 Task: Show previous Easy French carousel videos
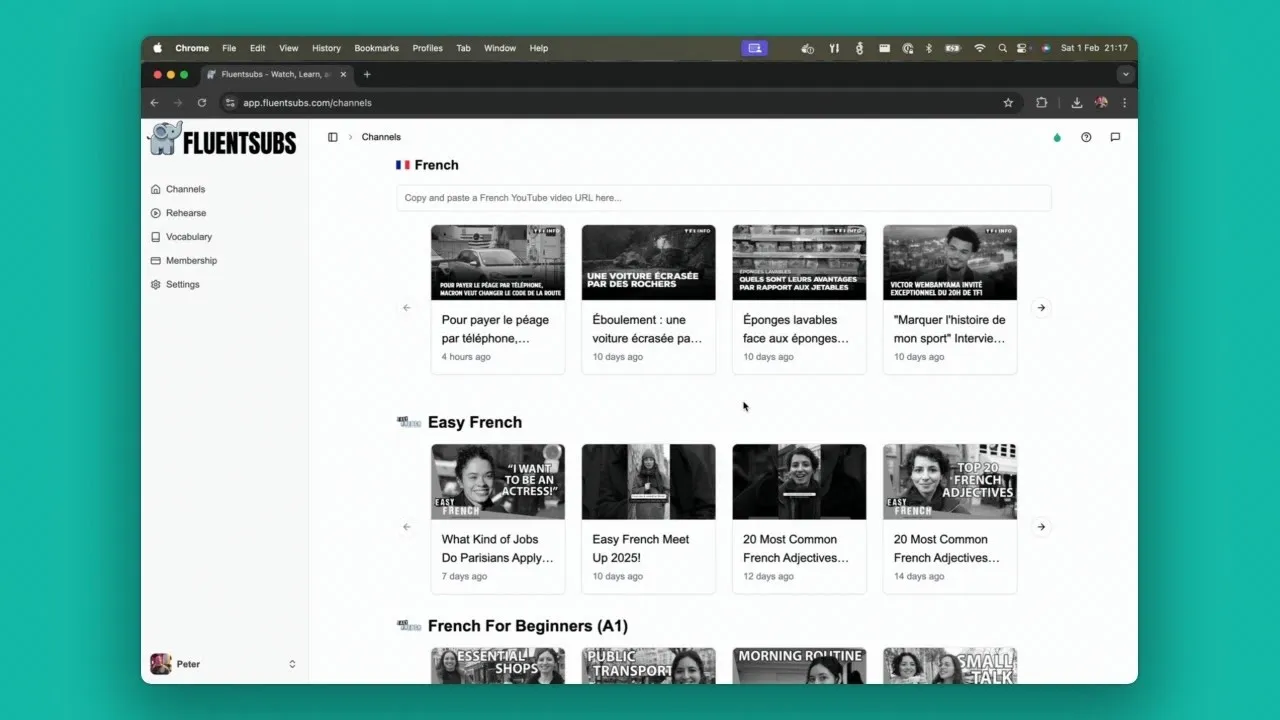(x=407, y=527)
